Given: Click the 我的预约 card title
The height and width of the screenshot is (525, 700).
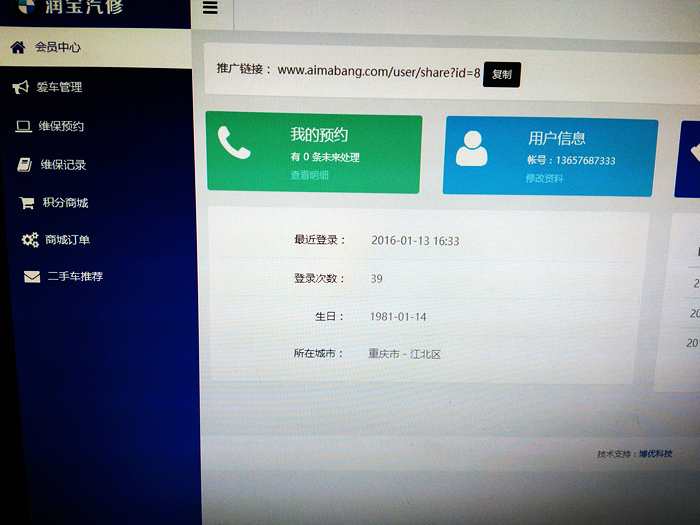Looking at the screenshot, I should (x=319, y=134).
